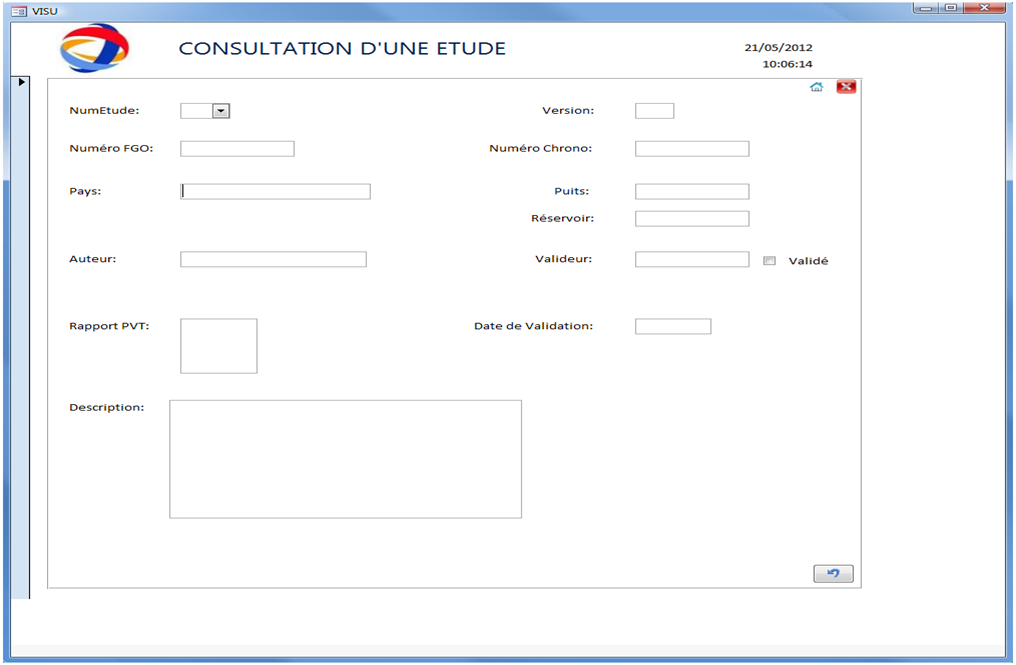The height and width of the screenshot is (665, 1016).
Task: Click inside the Pays text field
Action: pyautogui.click(x=276, y=192)
